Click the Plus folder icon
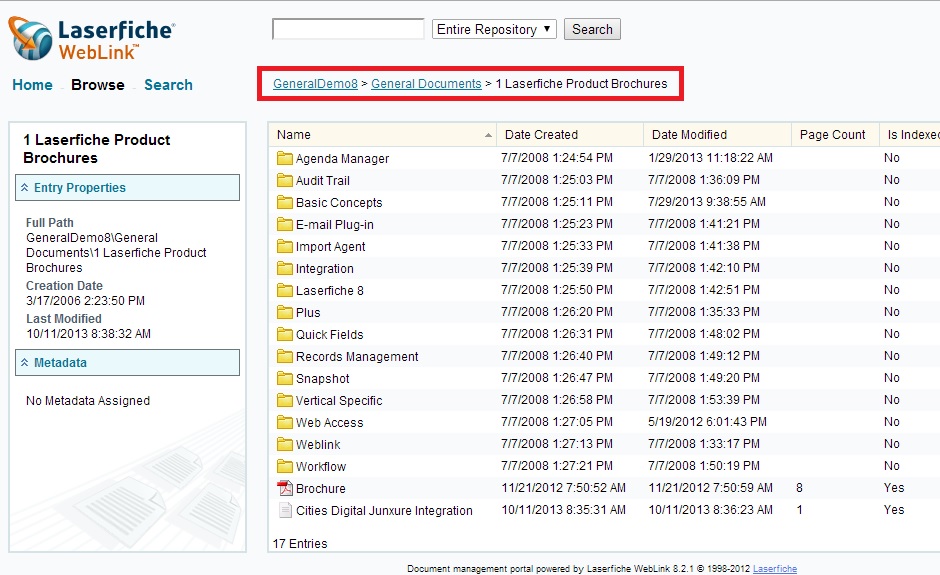Image resolution: width=940 pixels, height=575 pixels. (285, 312)
